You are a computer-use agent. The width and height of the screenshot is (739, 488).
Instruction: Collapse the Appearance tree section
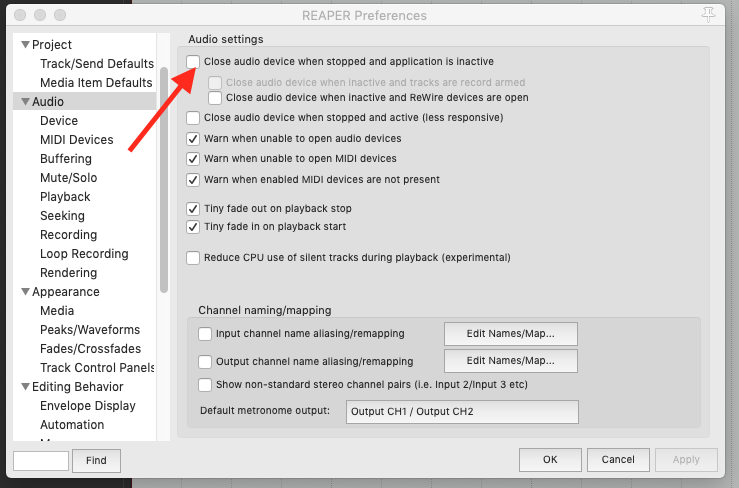point(25,291)
